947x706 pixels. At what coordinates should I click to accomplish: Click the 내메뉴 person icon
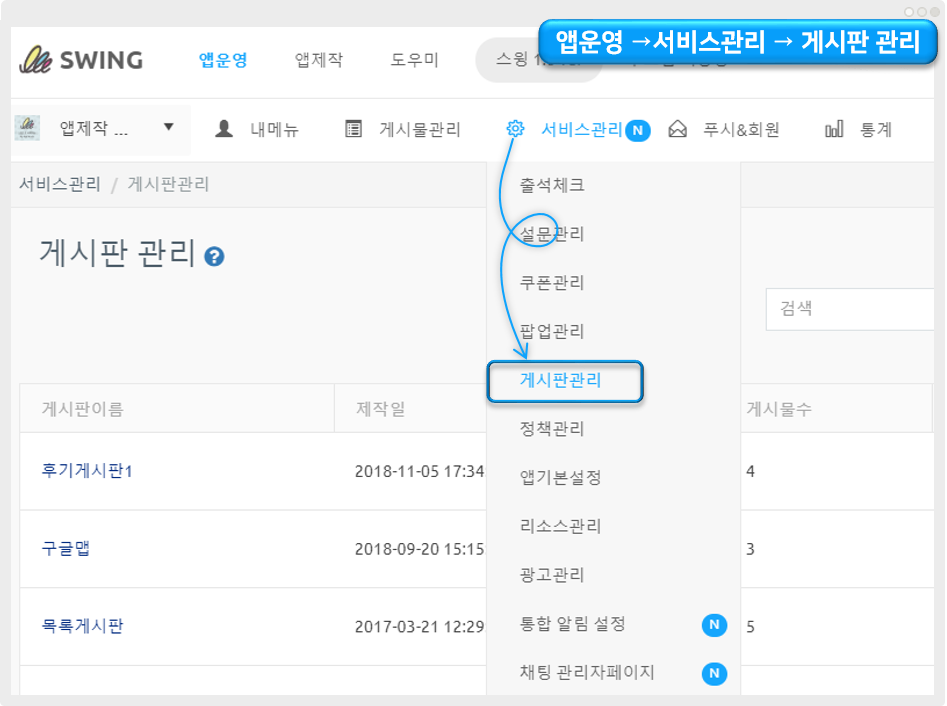click(225, 129)
